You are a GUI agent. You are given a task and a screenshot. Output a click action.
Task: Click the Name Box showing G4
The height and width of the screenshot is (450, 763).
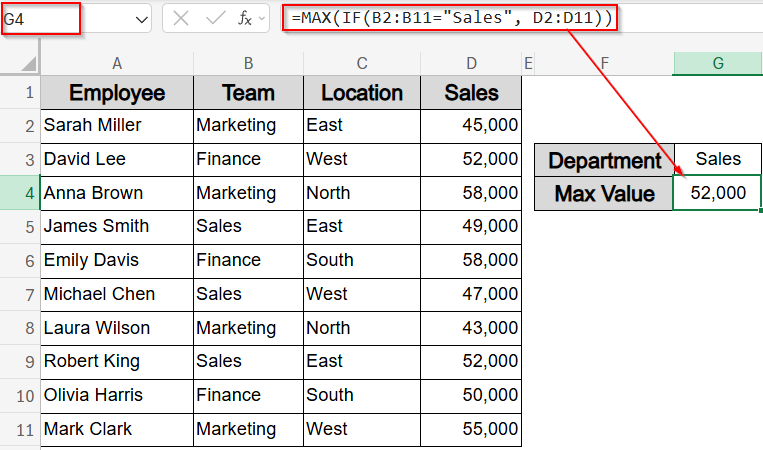click(41, 19)
